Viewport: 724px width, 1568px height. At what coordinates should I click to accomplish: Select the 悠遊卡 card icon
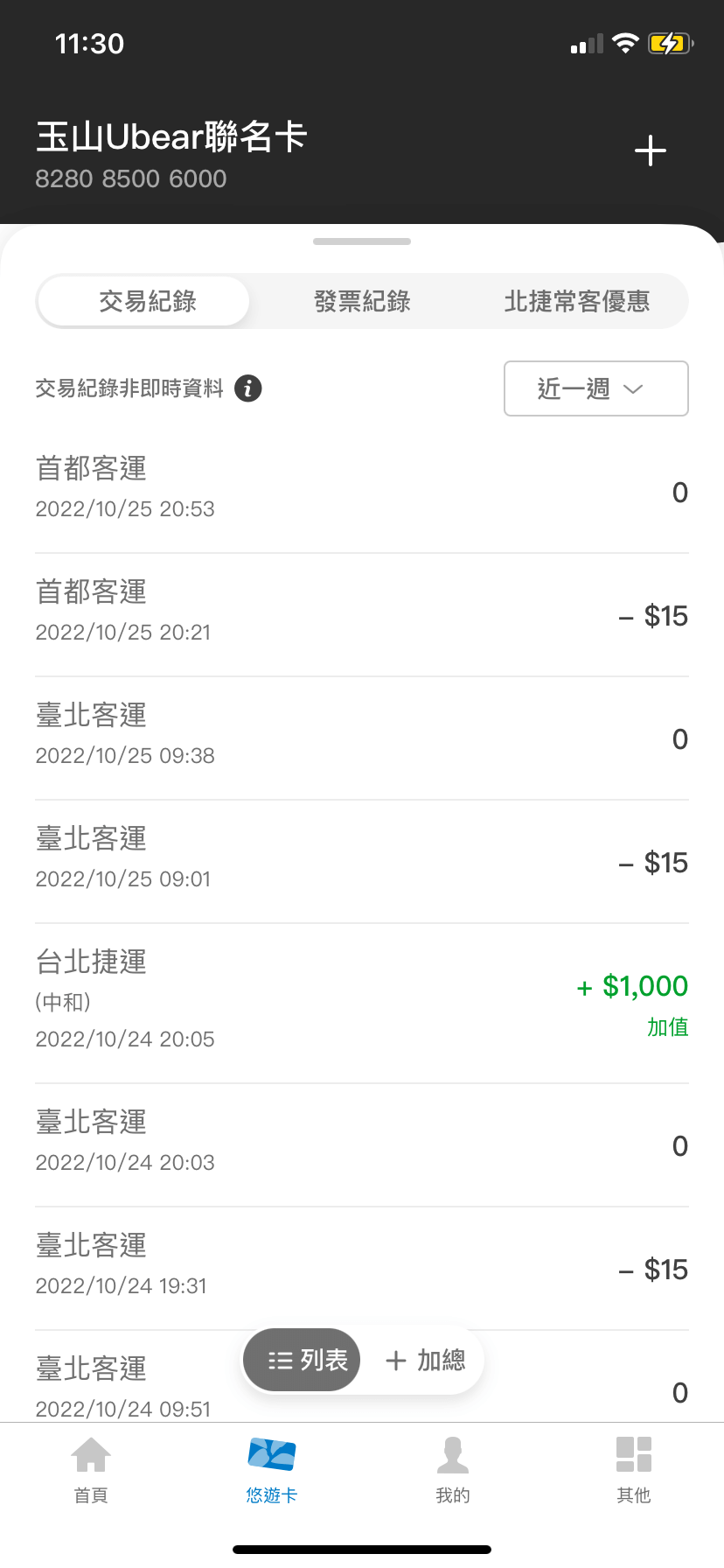(x=272, y=1455)
